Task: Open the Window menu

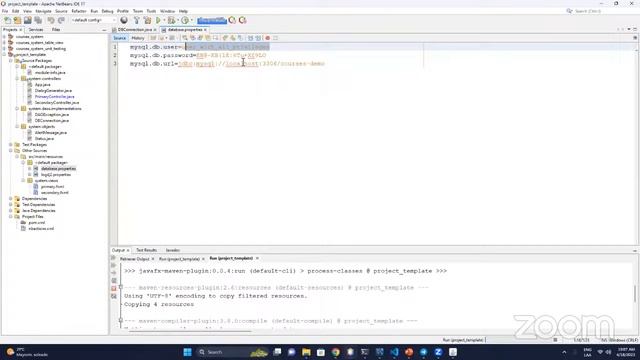Action: coord(167,11)
